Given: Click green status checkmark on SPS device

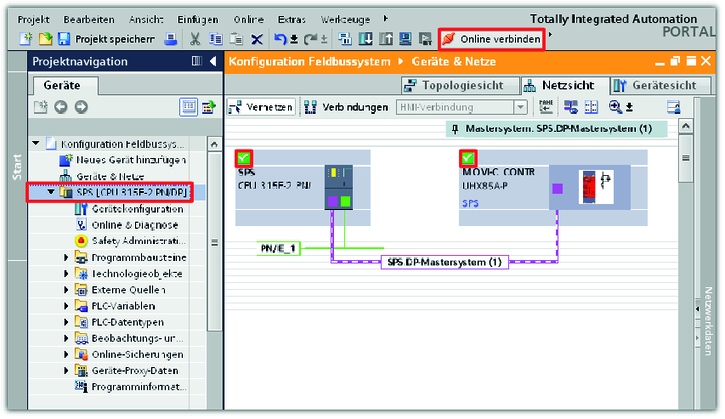Looking at the screenshot, I should click(244, 158).
